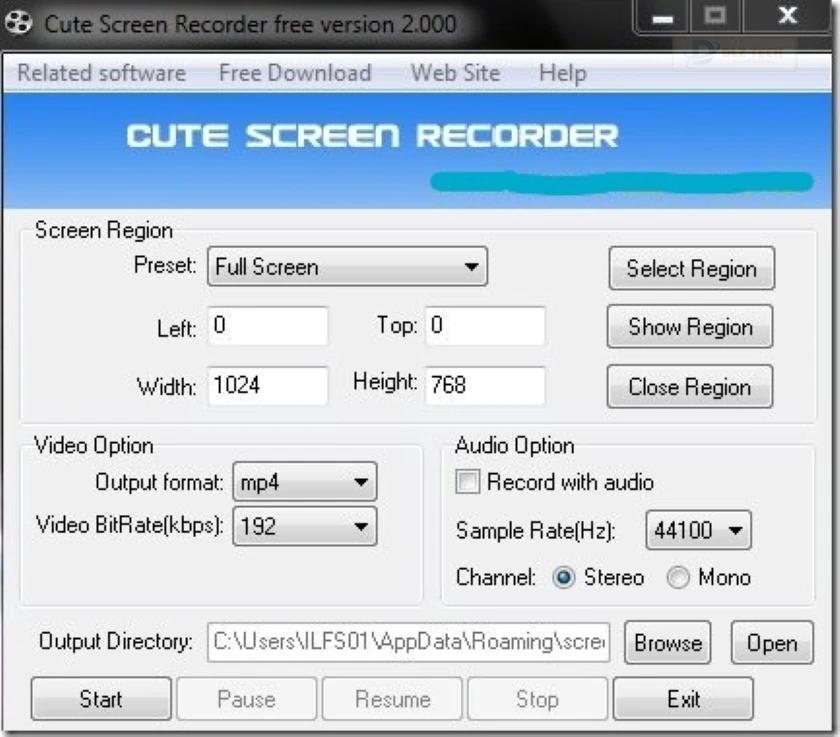Open the Web Site menu
Viewport: 840px width, 737px height.
[455, 73]
